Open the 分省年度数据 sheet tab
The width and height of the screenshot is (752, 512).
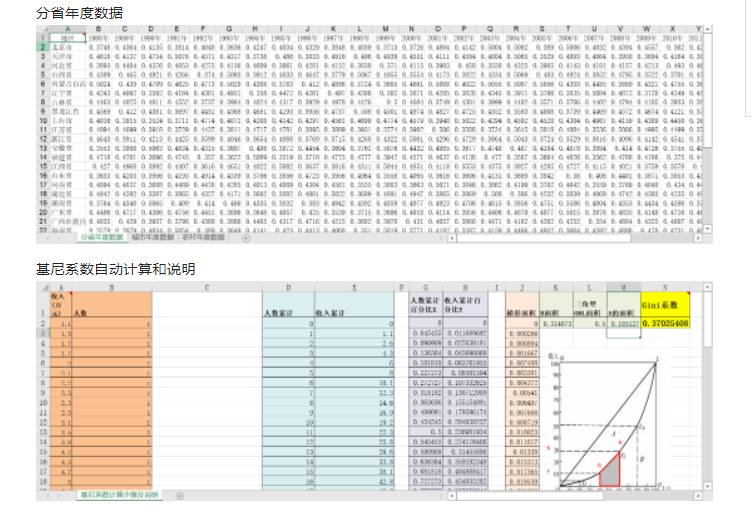[x=101, y=237]
